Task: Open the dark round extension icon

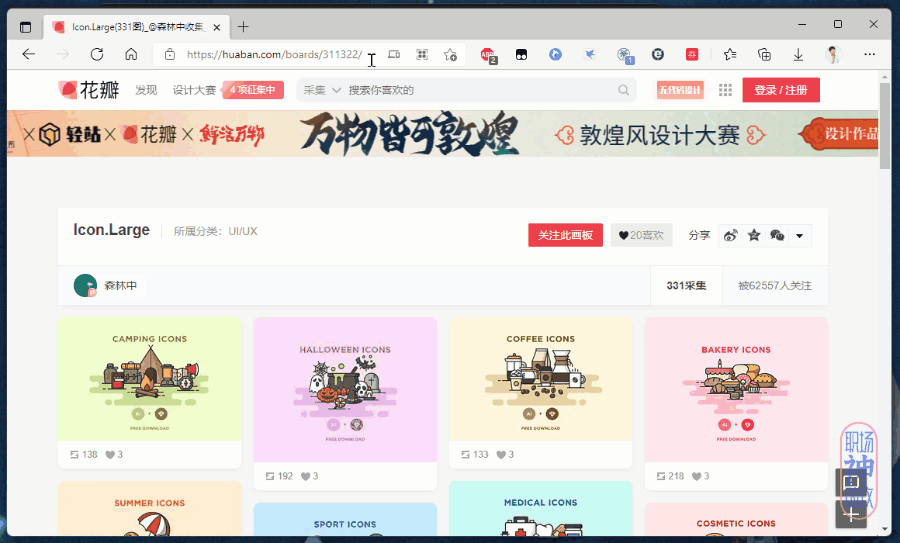Action: click(658, 55)
